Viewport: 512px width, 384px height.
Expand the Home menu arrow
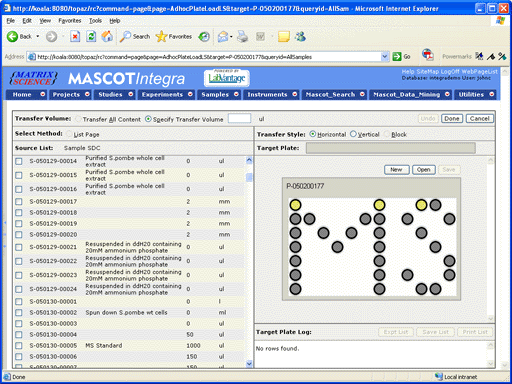click(43, 94)
